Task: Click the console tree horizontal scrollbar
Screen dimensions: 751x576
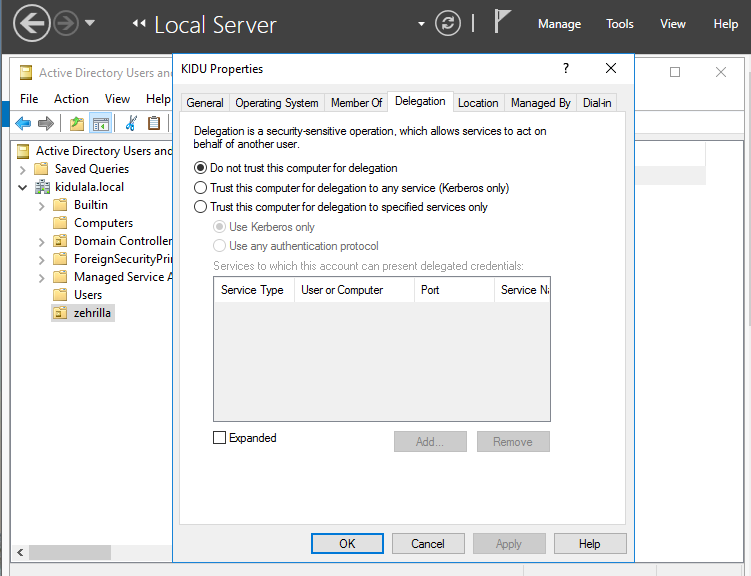Action: pos(70,552)
